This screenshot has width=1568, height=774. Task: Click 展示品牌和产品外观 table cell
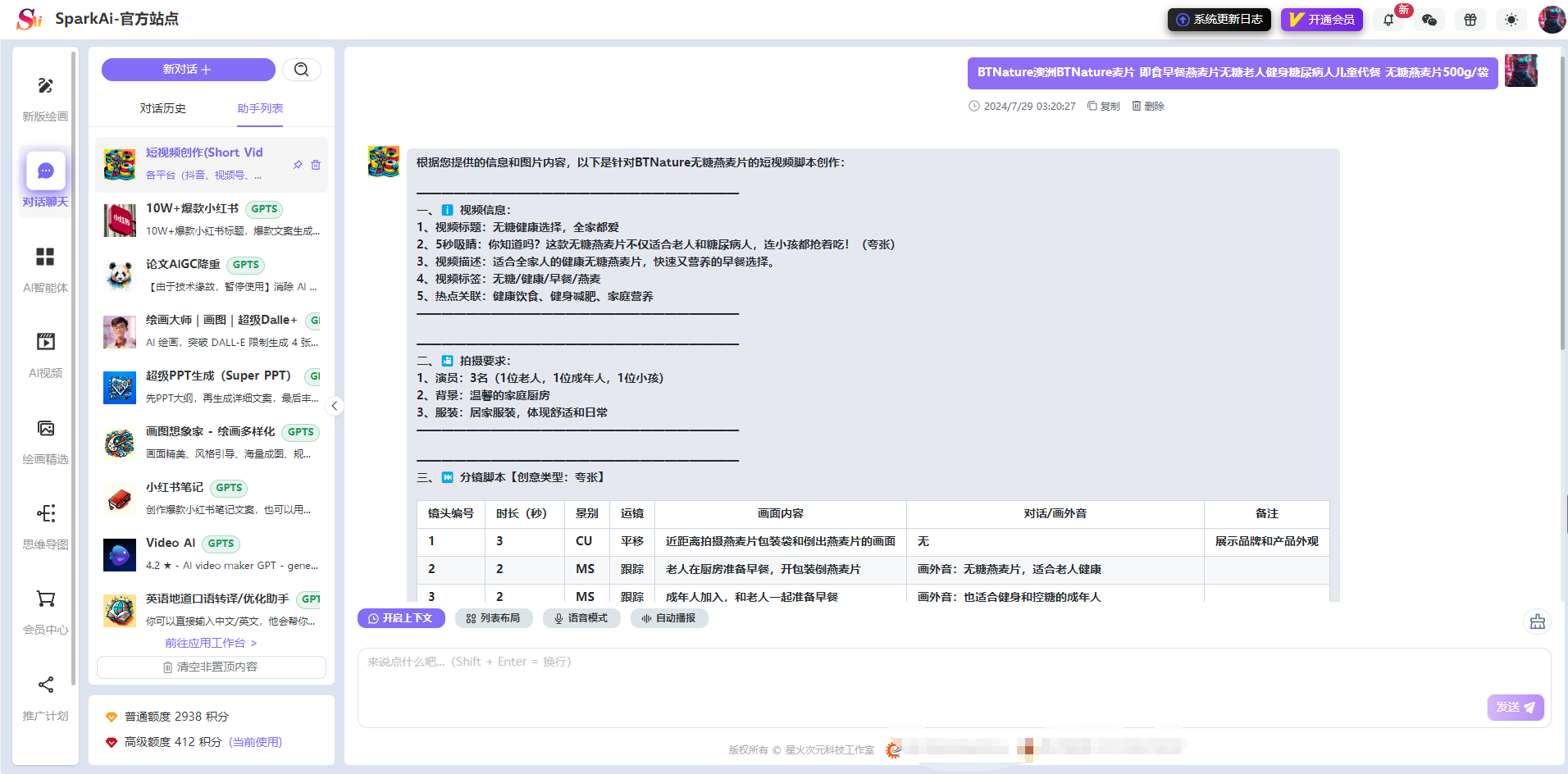click(1266, 541)
